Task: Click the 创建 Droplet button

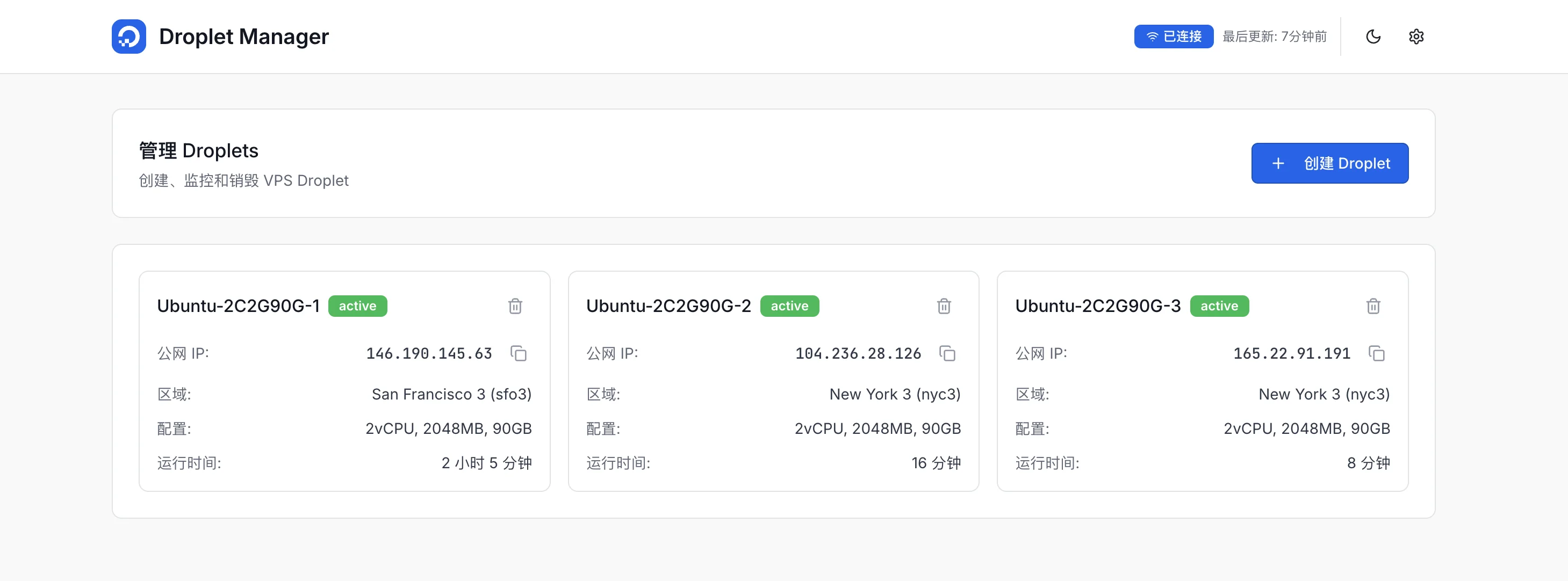Action: coord(1329,163)
